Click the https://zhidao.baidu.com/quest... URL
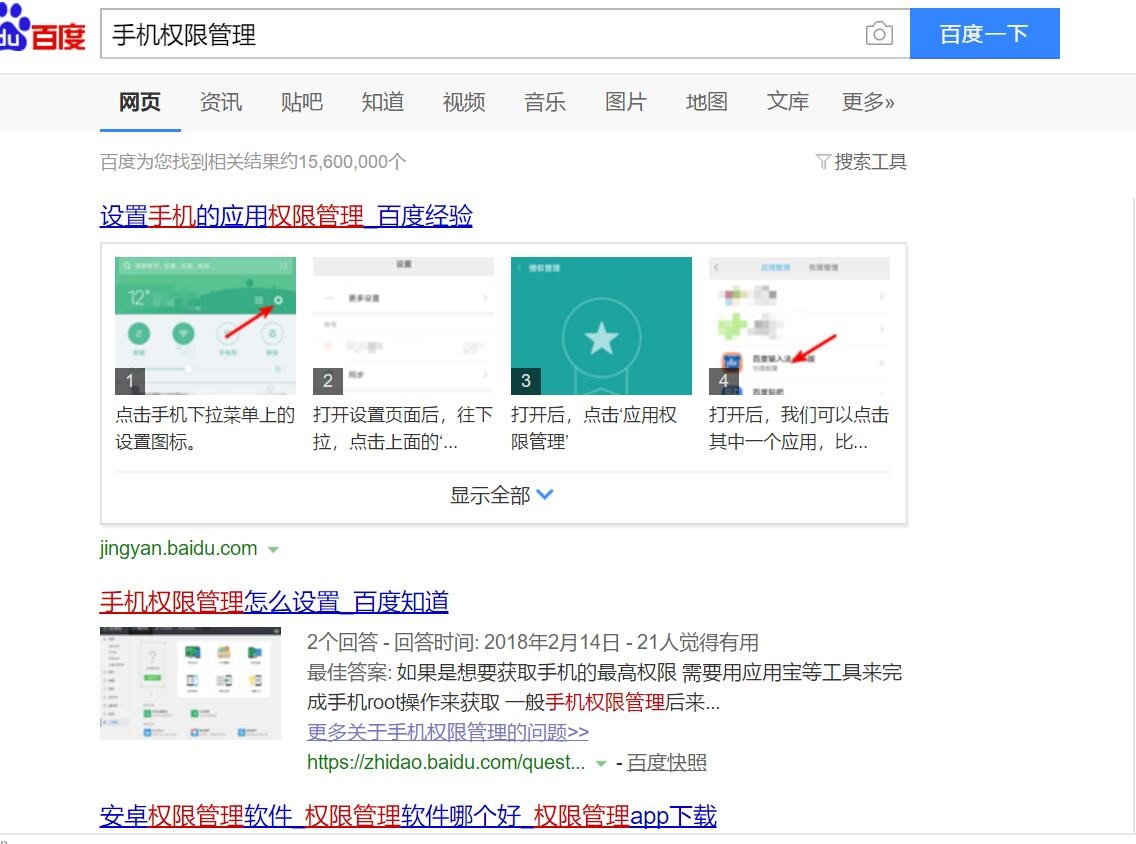 pos(446,762)
